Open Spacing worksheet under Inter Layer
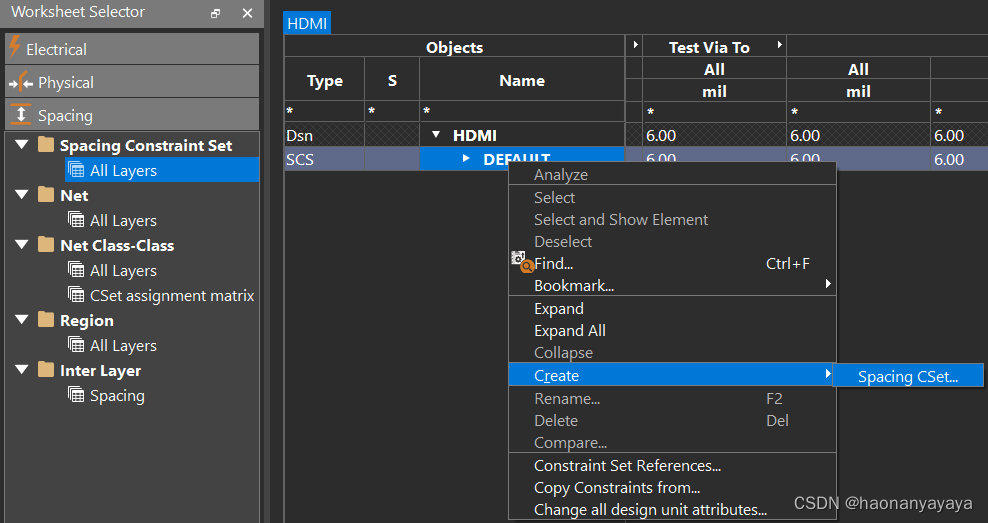This screenshot has height=523, width=988. [x=117, y=396]
